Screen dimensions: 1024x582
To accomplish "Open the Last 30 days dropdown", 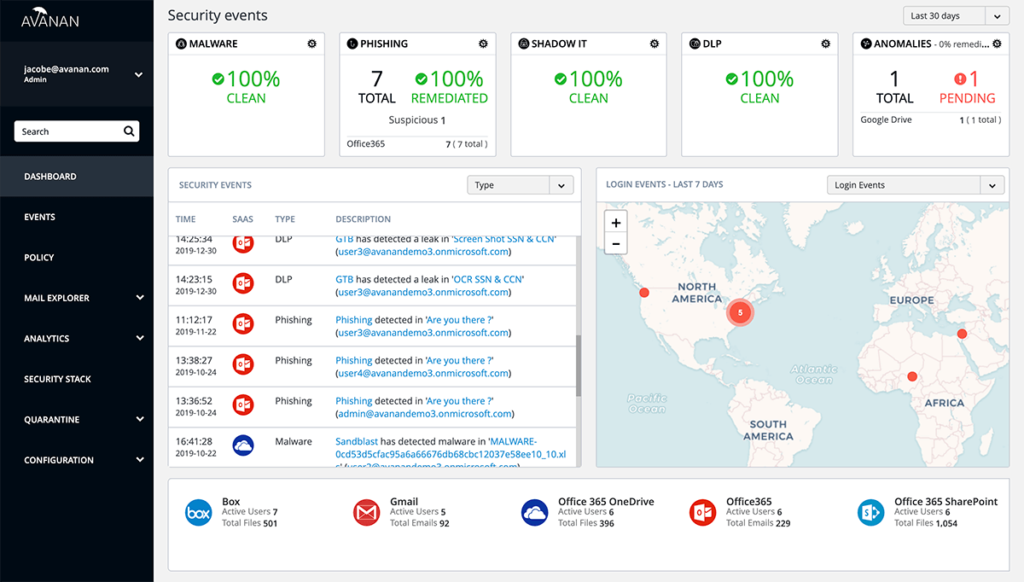I will tap(956, 16).
